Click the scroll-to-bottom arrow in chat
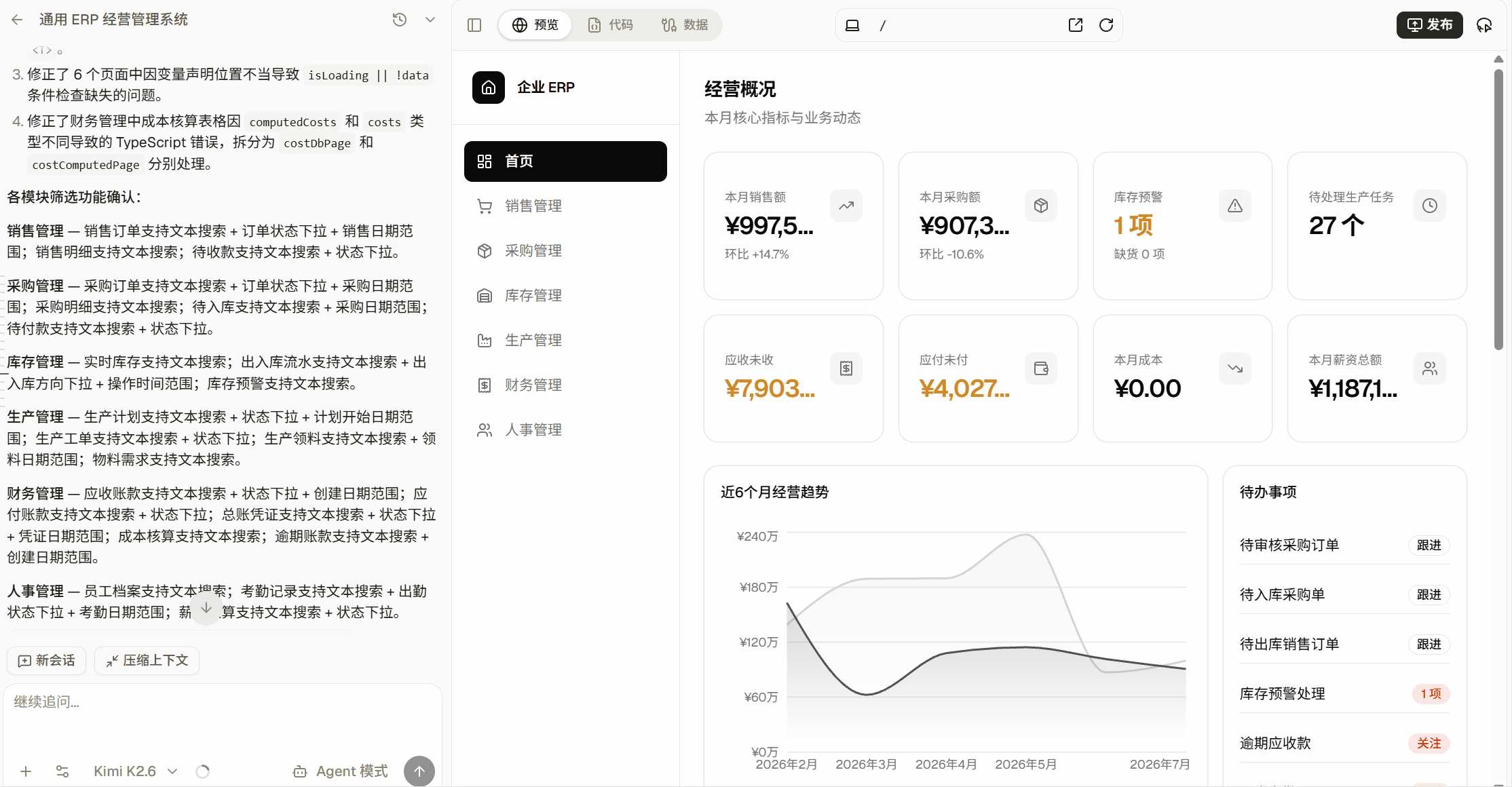Screen dimensions: 1512x787 pyautogui.click(x=206, y=608)
